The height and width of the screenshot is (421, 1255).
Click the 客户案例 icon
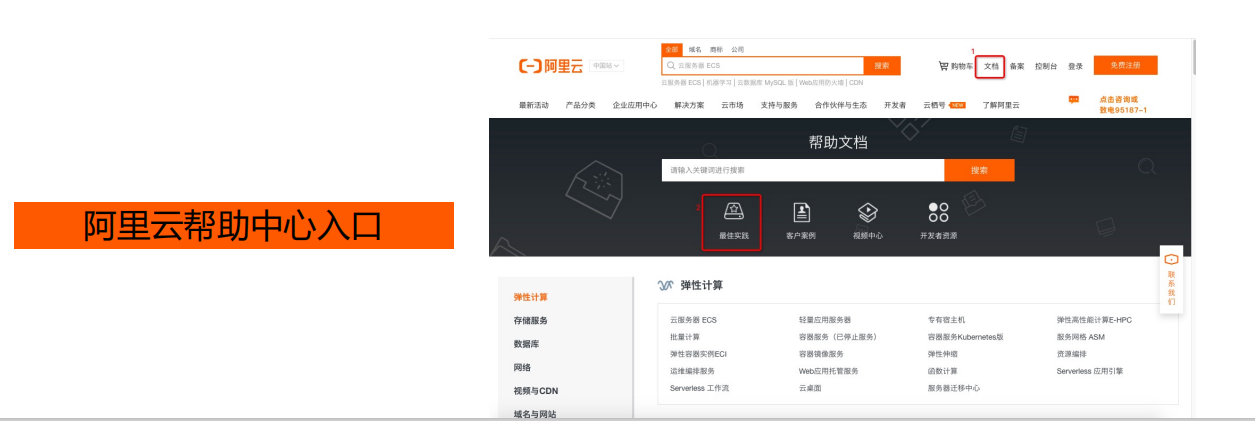(801, 212)
